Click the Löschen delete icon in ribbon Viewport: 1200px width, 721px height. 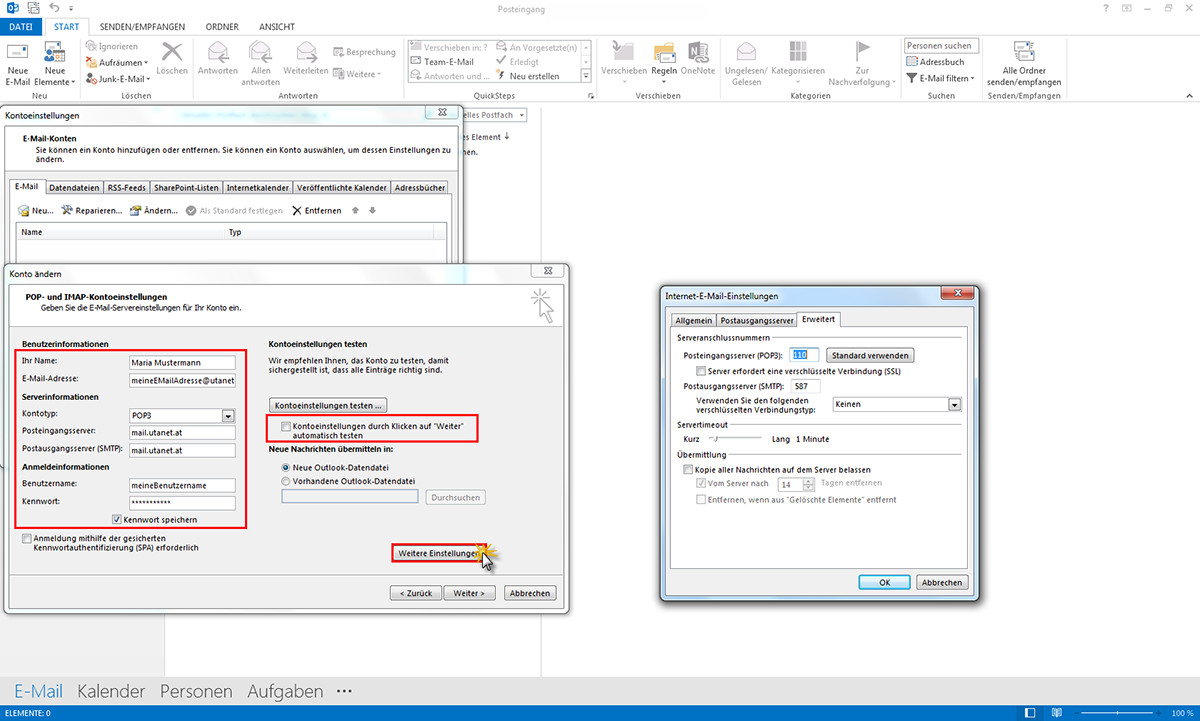point(172,58)
